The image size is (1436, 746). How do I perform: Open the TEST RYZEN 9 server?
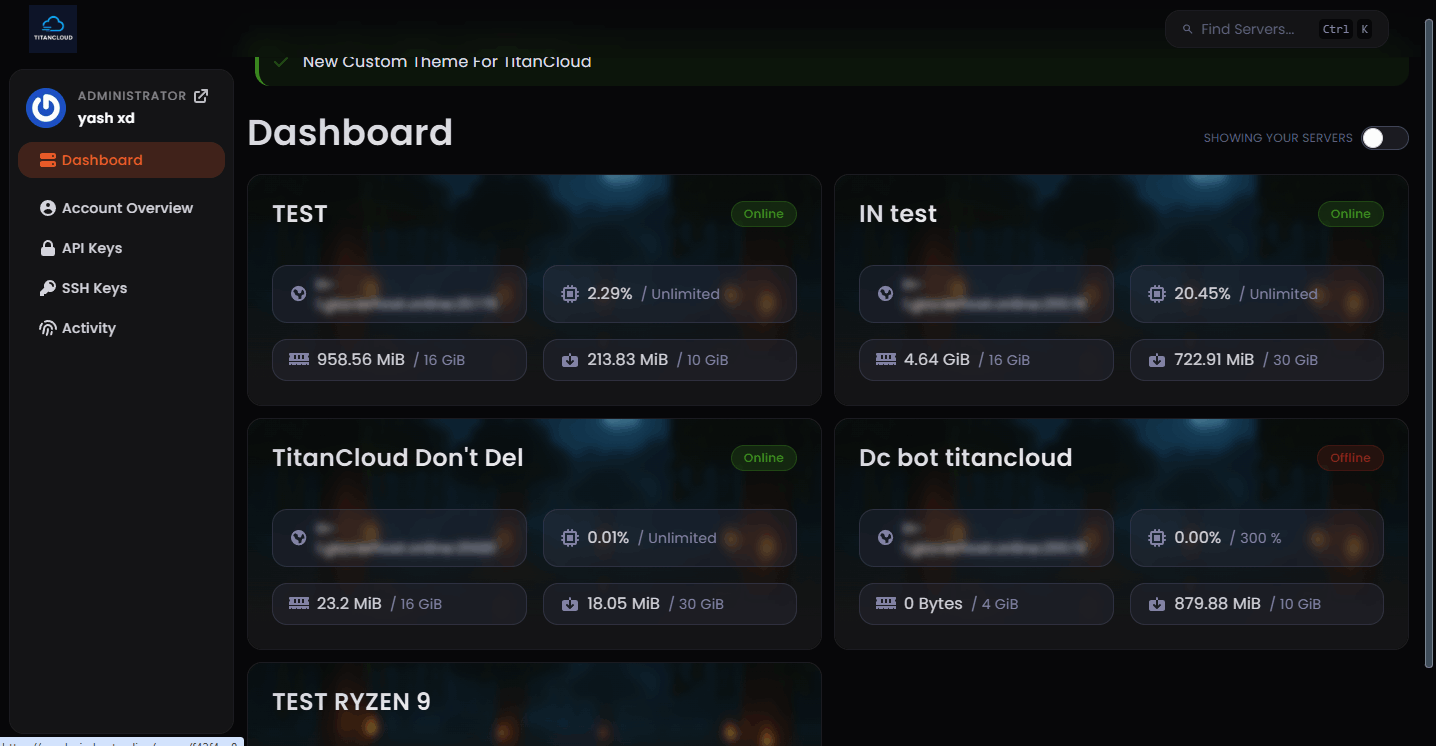point(351,702)
